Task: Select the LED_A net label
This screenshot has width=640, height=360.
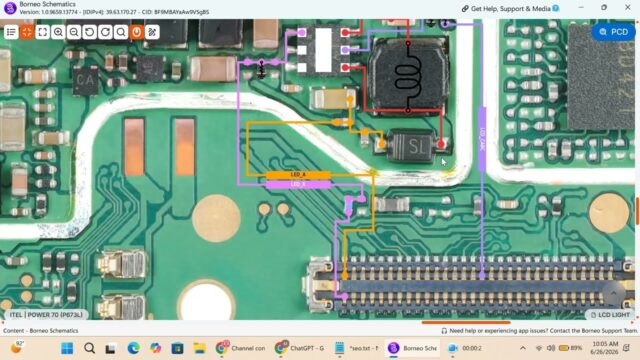Action: (x=298, y=175)
